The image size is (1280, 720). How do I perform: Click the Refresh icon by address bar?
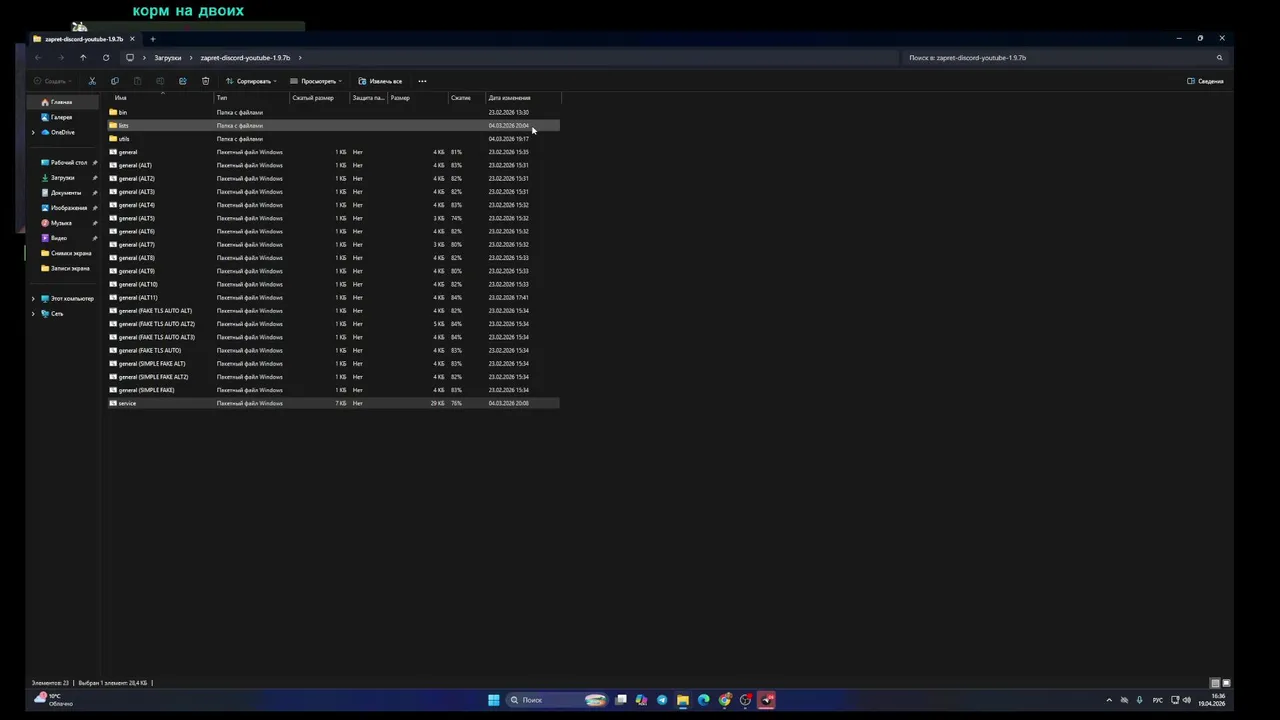pyautogui.click(x=106, y=58)
